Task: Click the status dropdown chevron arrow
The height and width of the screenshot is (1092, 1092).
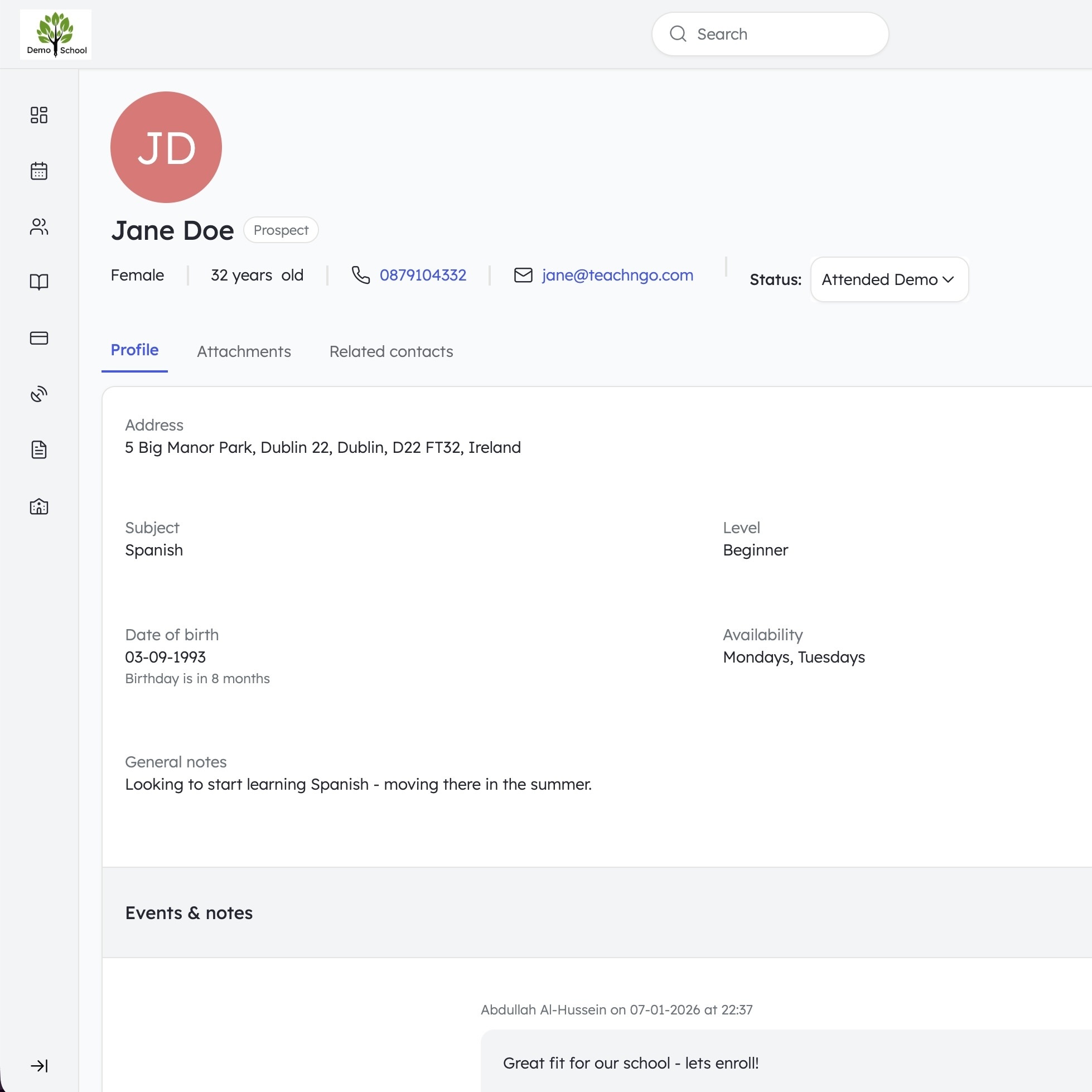Action: click(x=949, y=280)
